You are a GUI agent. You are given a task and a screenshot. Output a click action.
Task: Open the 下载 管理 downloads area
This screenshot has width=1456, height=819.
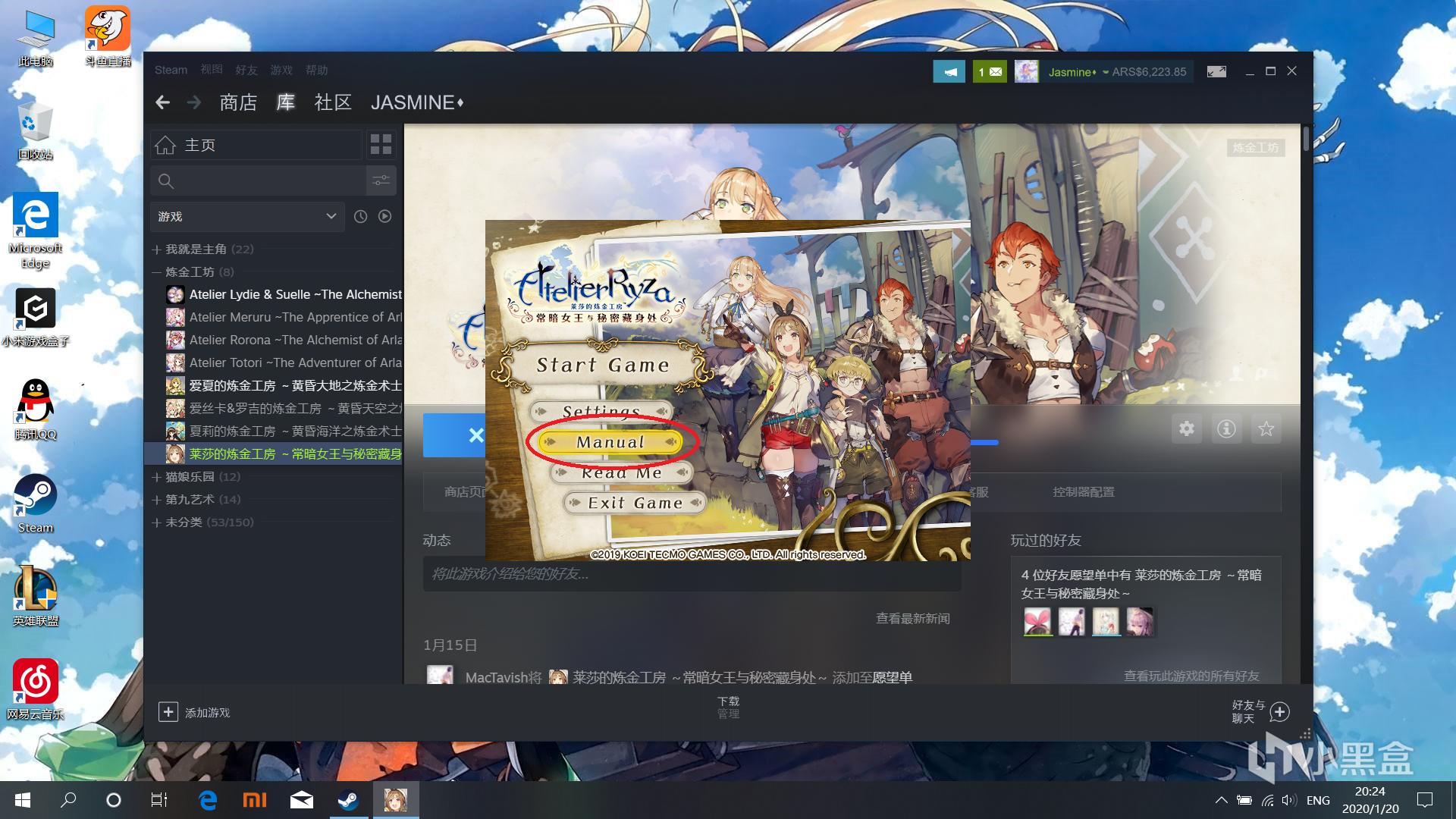point(728,708)
